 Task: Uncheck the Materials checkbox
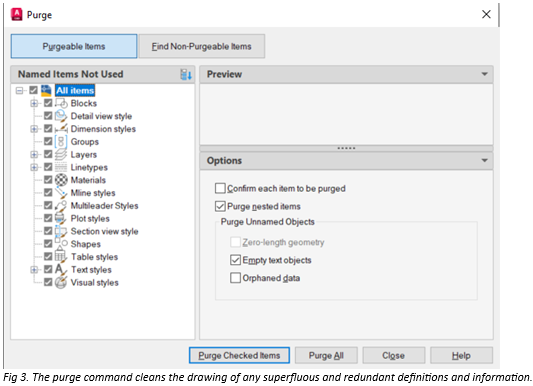(48, 180)
